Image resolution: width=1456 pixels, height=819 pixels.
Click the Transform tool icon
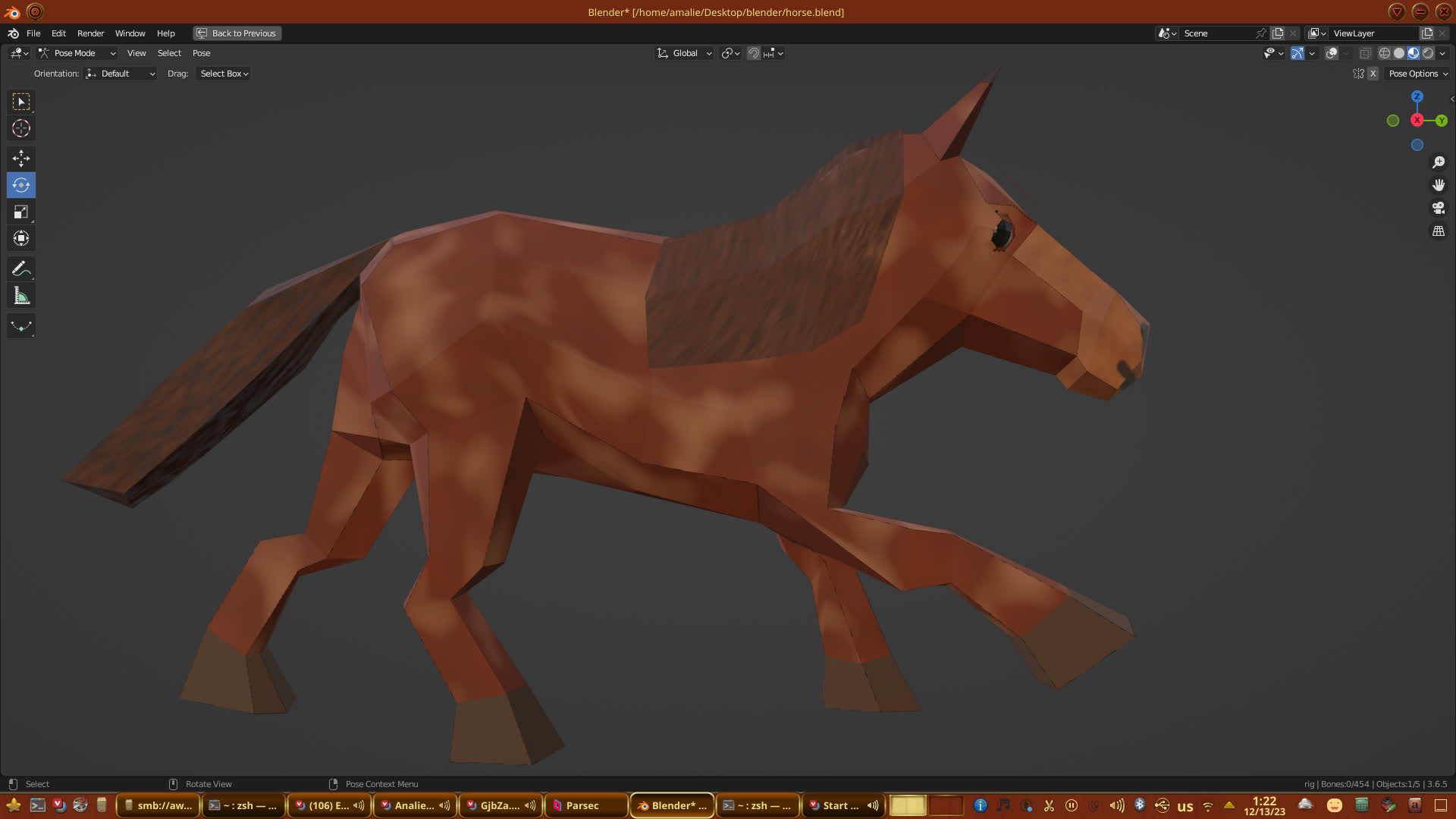21,238
